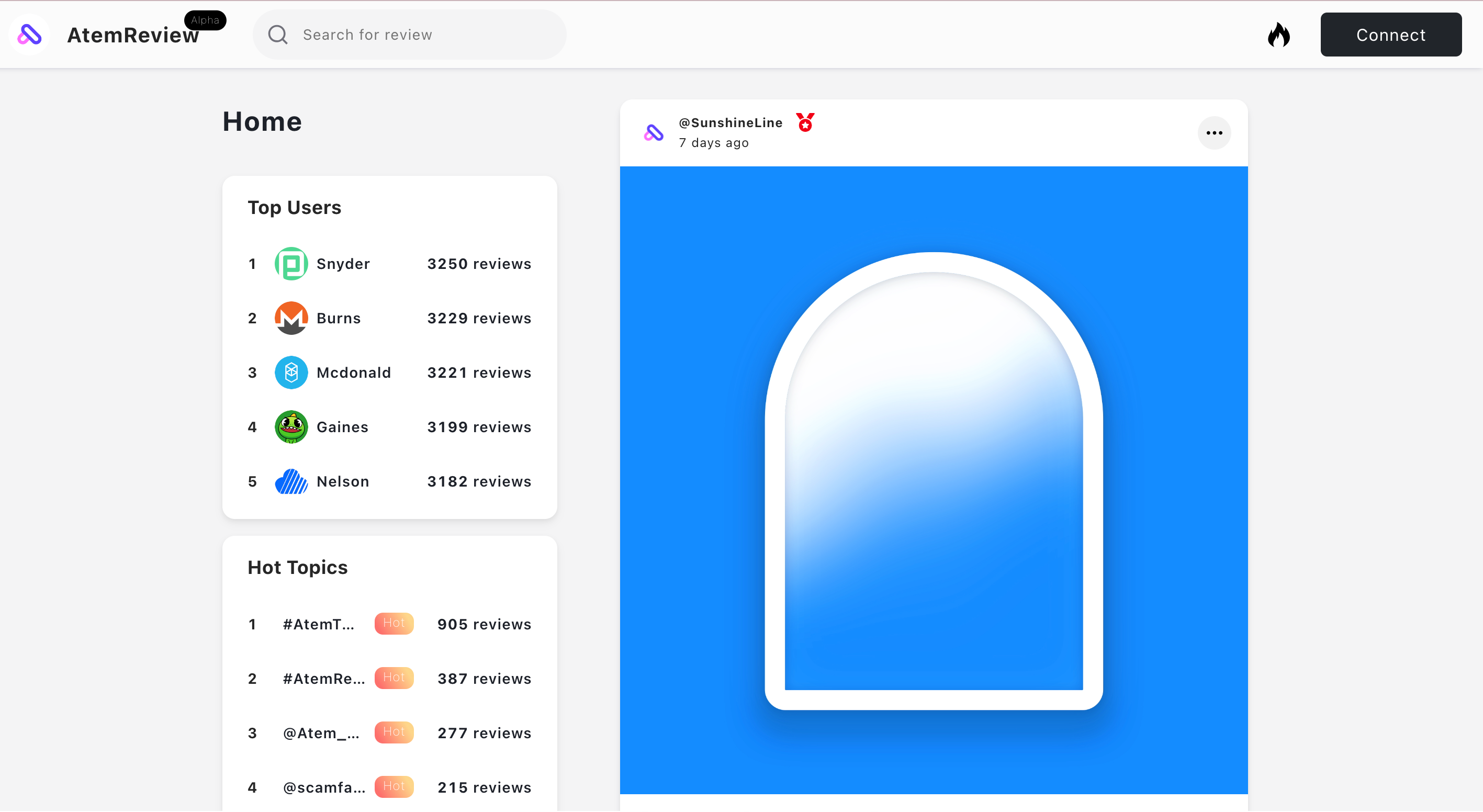
Task: Open the #AtemT... hot topic
Action: tap(318, 624)
